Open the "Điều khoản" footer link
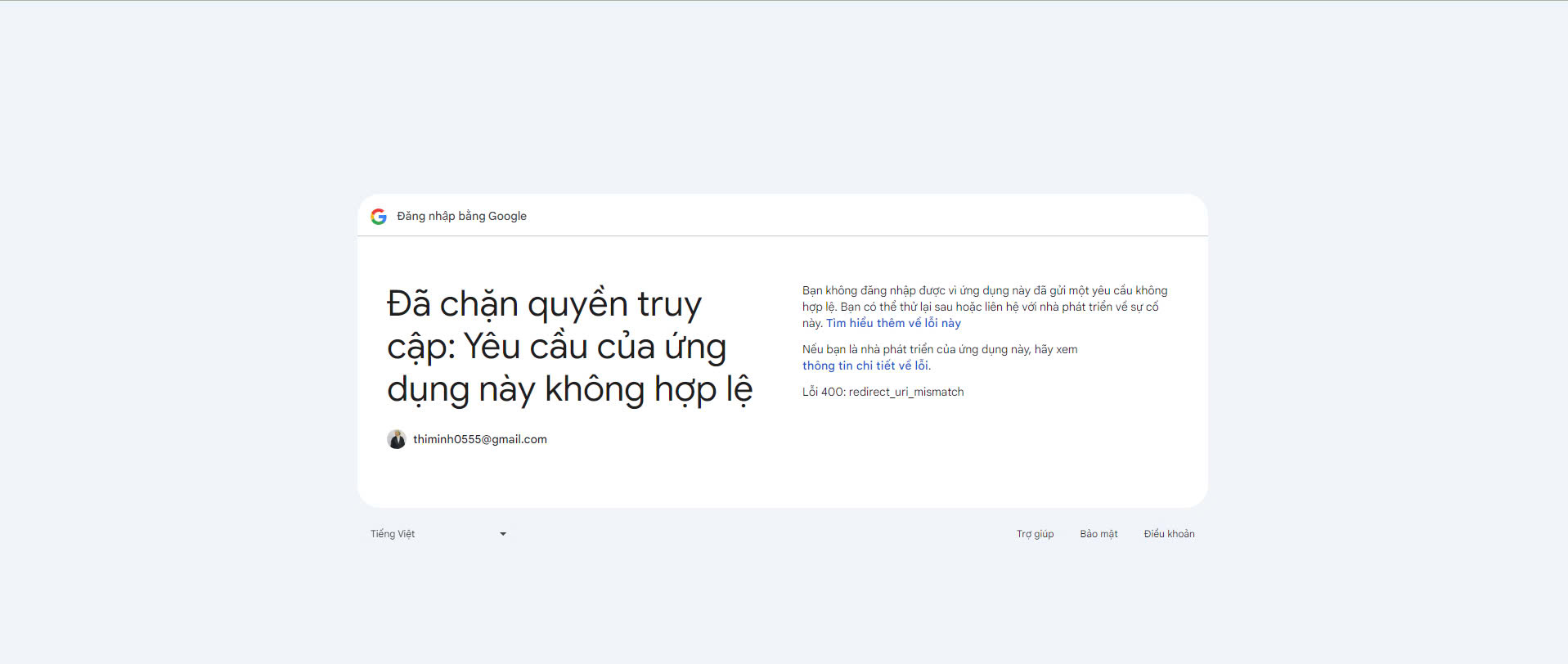The height and width of the screenshot is (664, 1568). tap(1169, 534)
